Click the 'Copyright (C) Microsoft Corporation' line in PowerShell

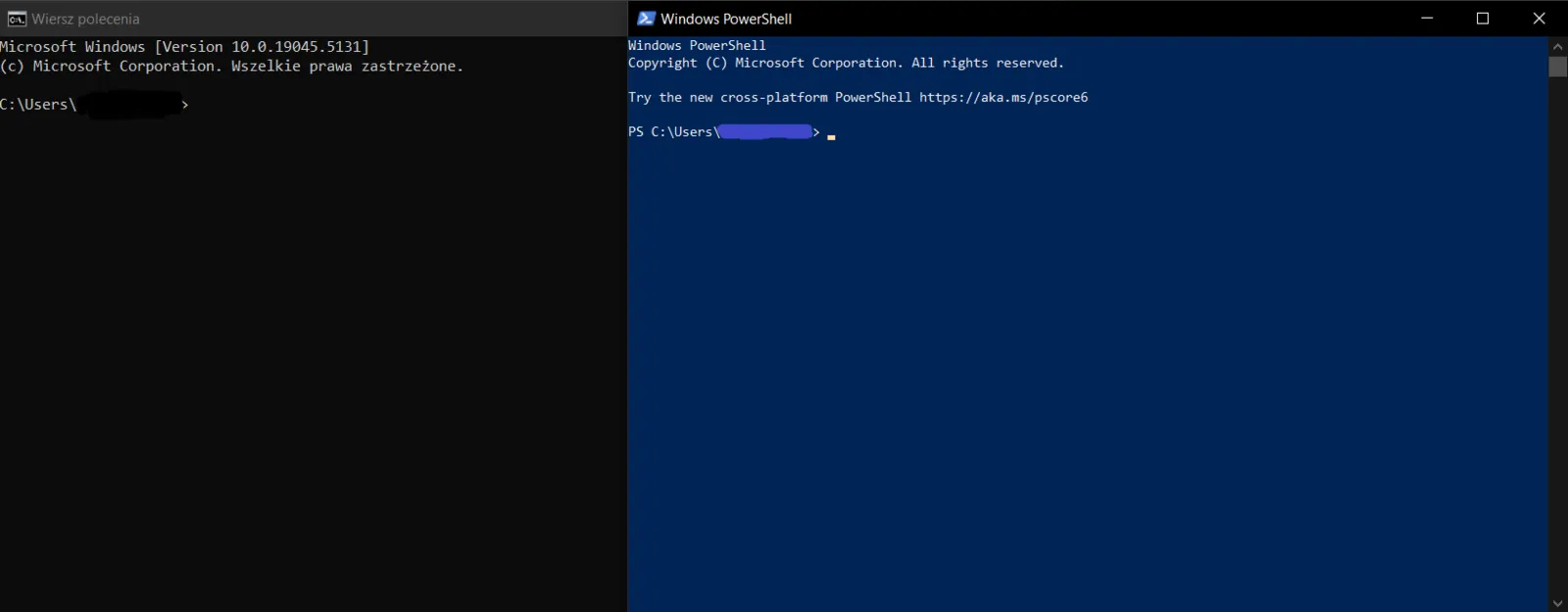pyautogui.click(x=846, y=63)
